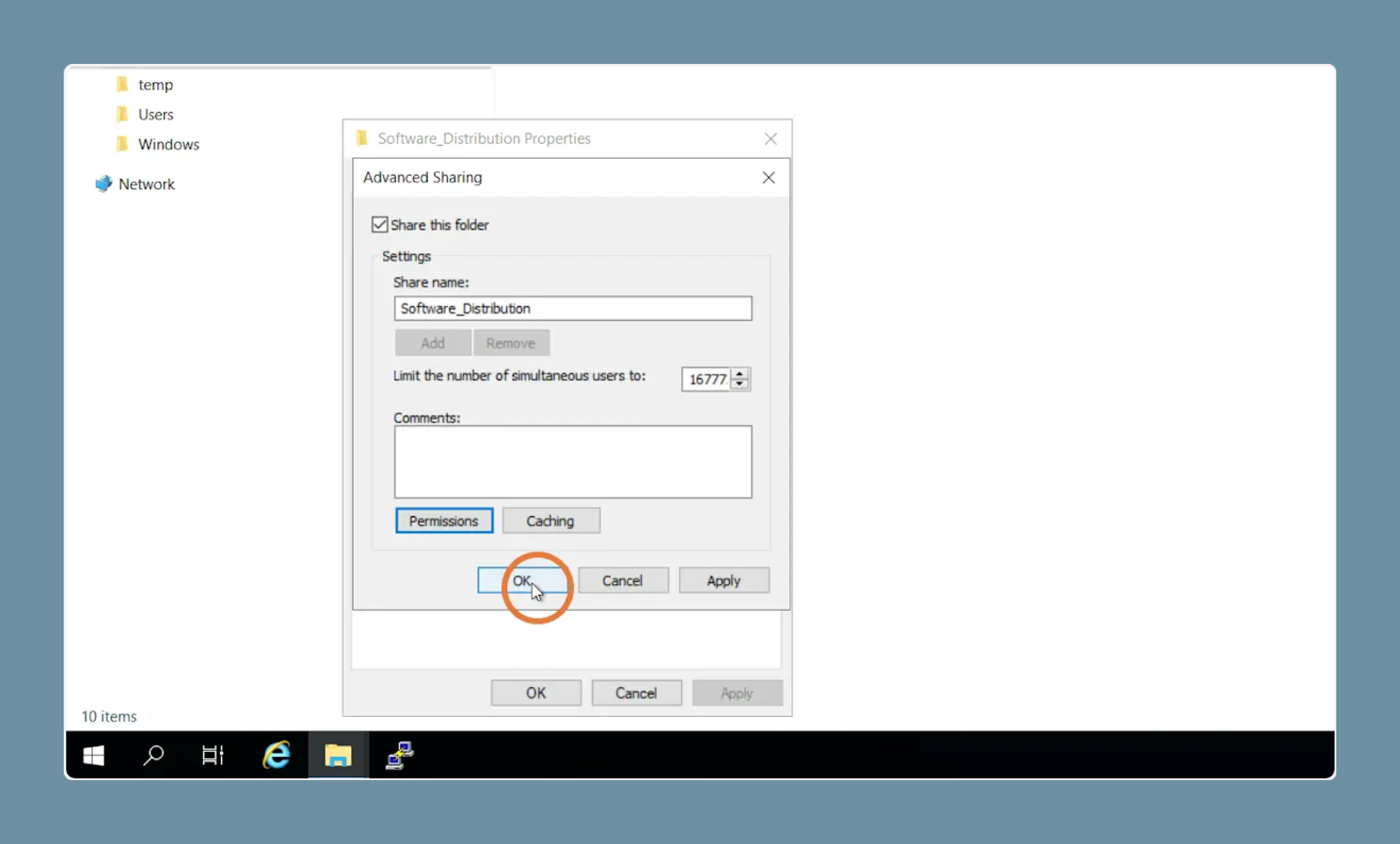This screenshot has height=844, width=1400.
Task: Click Cancel in Advanced Sharing dialog
Action: (x=622, y=580)
